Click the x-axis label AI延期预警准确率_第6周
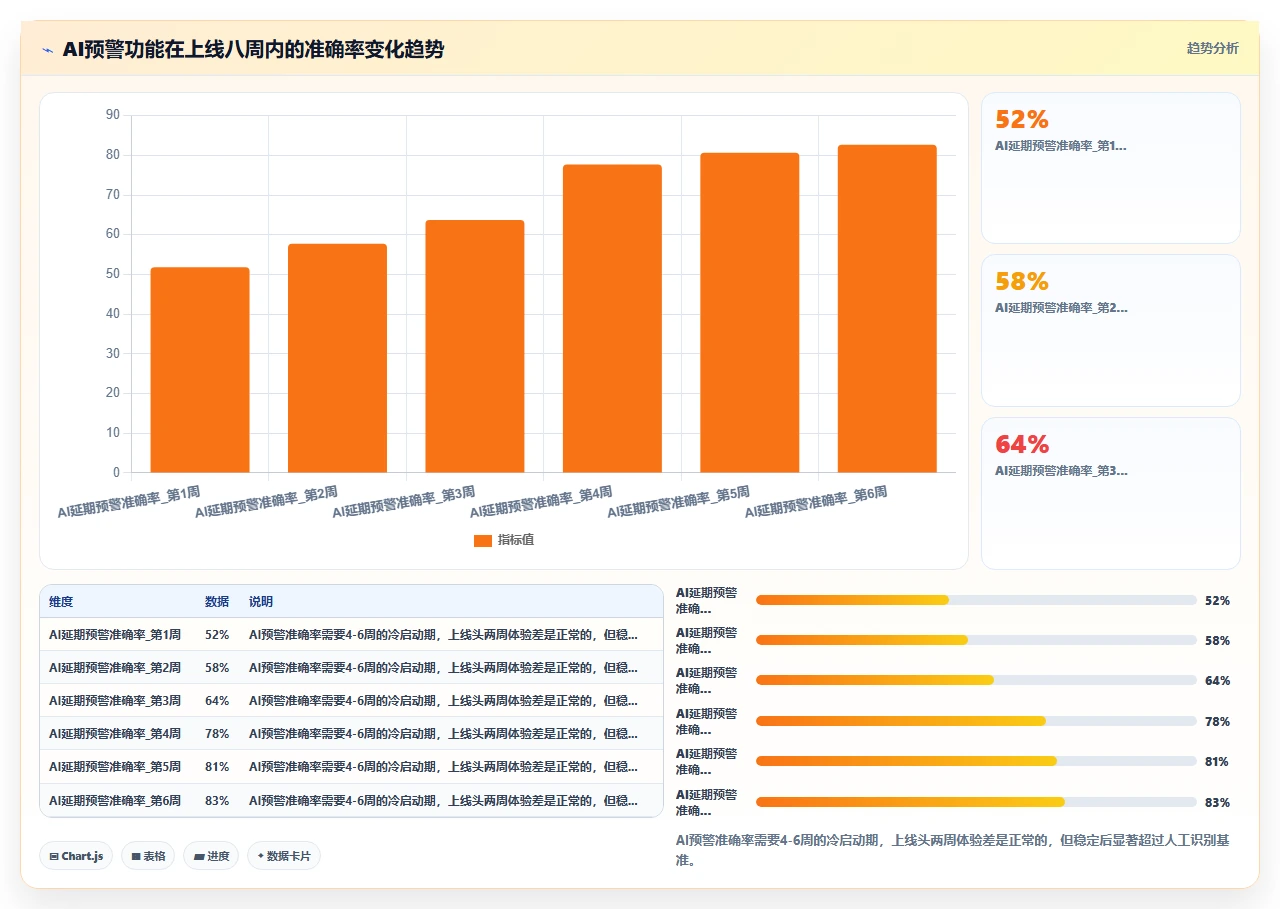This screenshot has width=1280, height=909. click(816, 502)
